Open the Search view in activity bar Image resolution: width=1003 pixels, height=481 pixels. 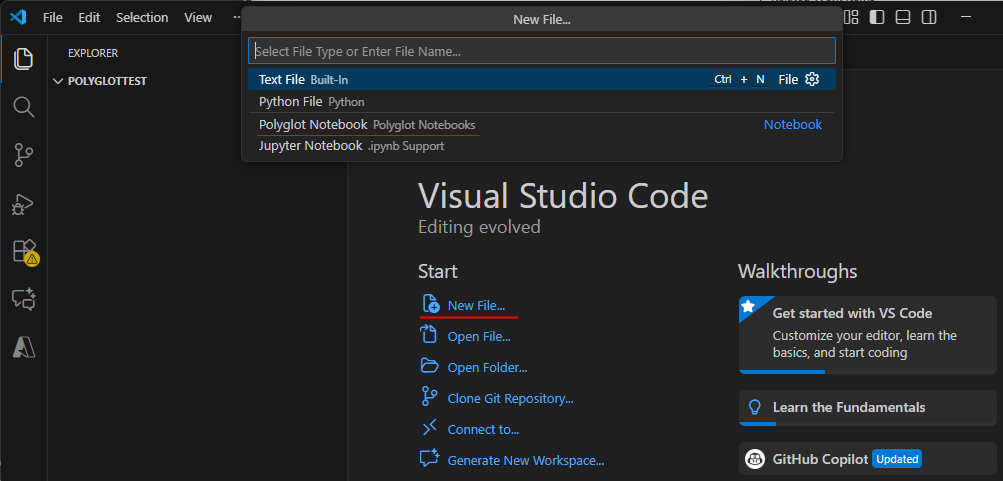click(24, 107)
